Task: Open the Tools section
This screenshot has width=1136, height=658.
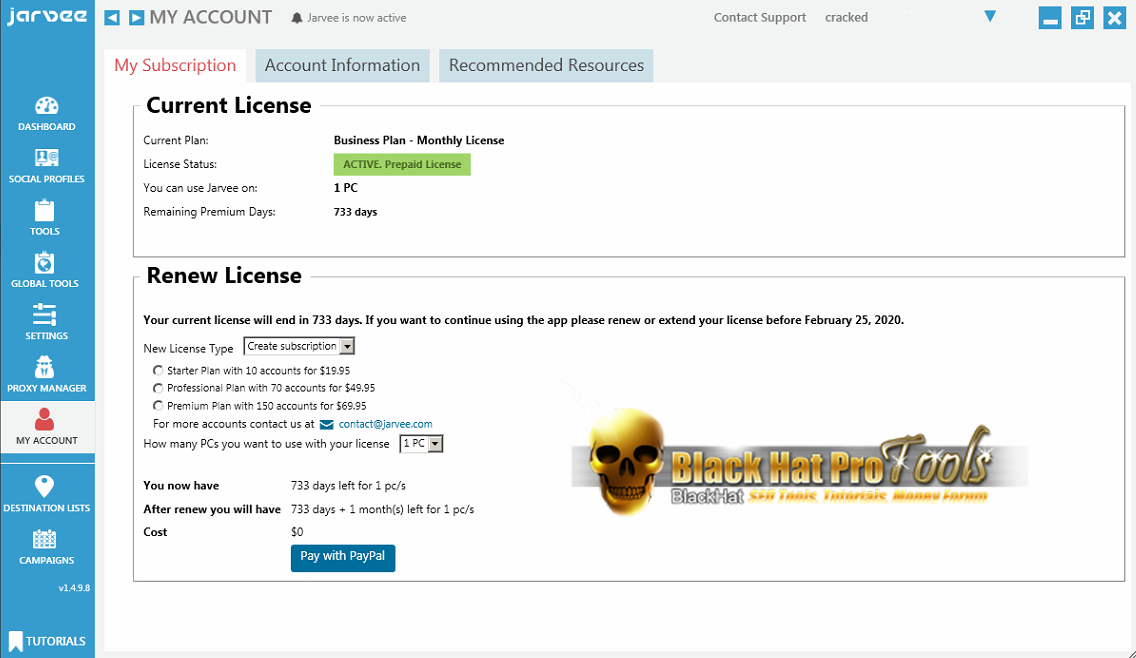Action: click(x=45, y=218)
